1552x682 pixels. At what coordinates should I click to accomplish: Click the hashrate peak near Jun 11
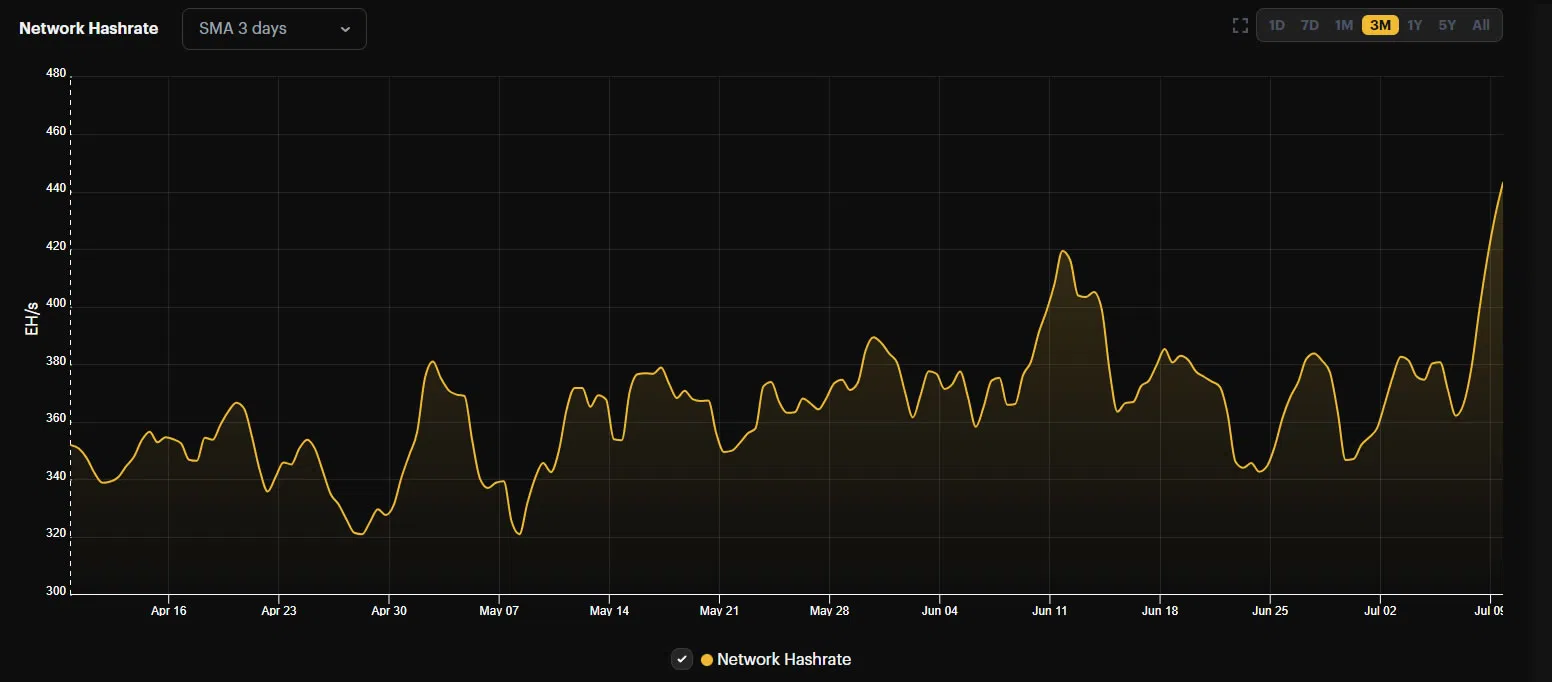click(1063, 251)
